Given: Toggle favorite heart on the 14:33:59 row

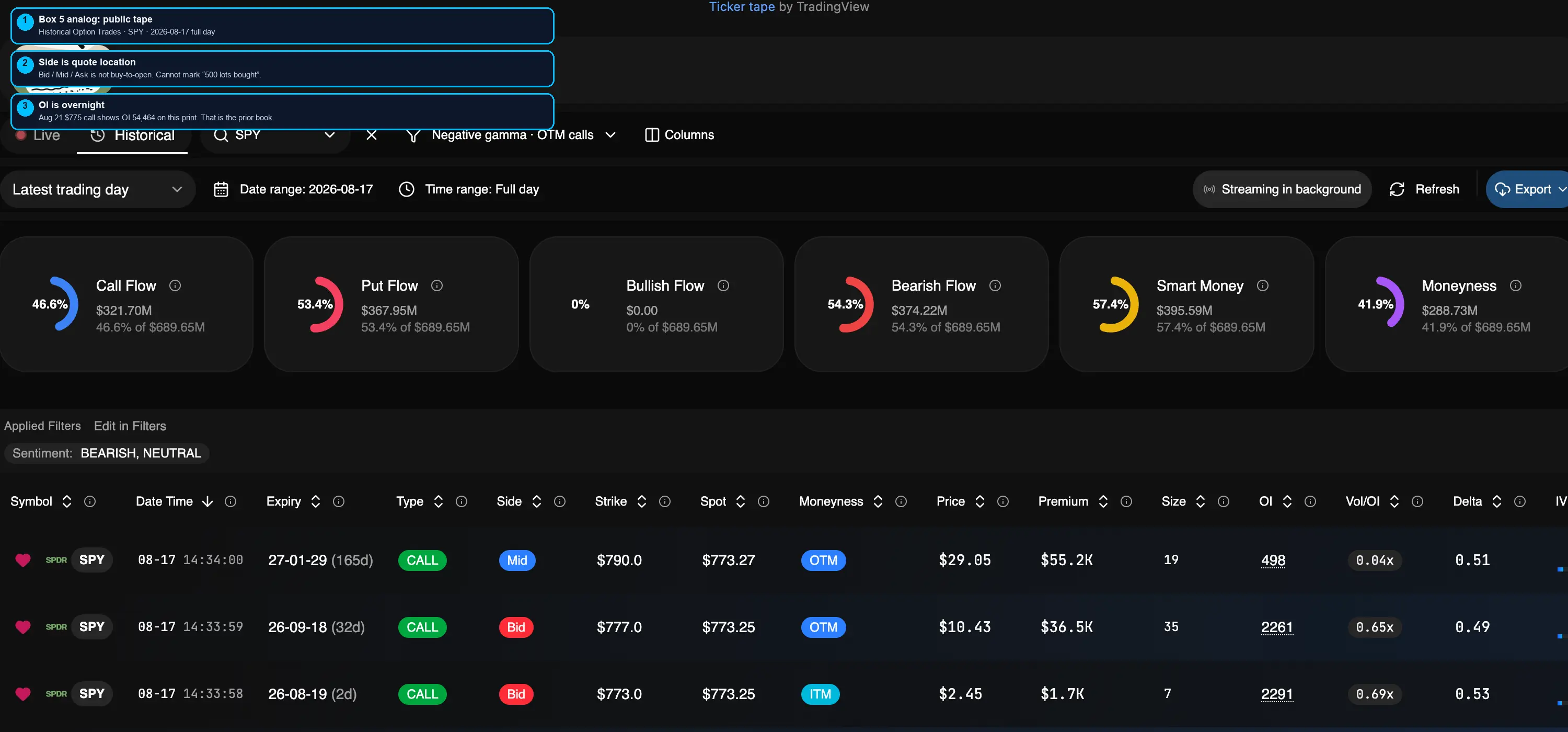Looking at the screenshot, I should coord(22,627).
